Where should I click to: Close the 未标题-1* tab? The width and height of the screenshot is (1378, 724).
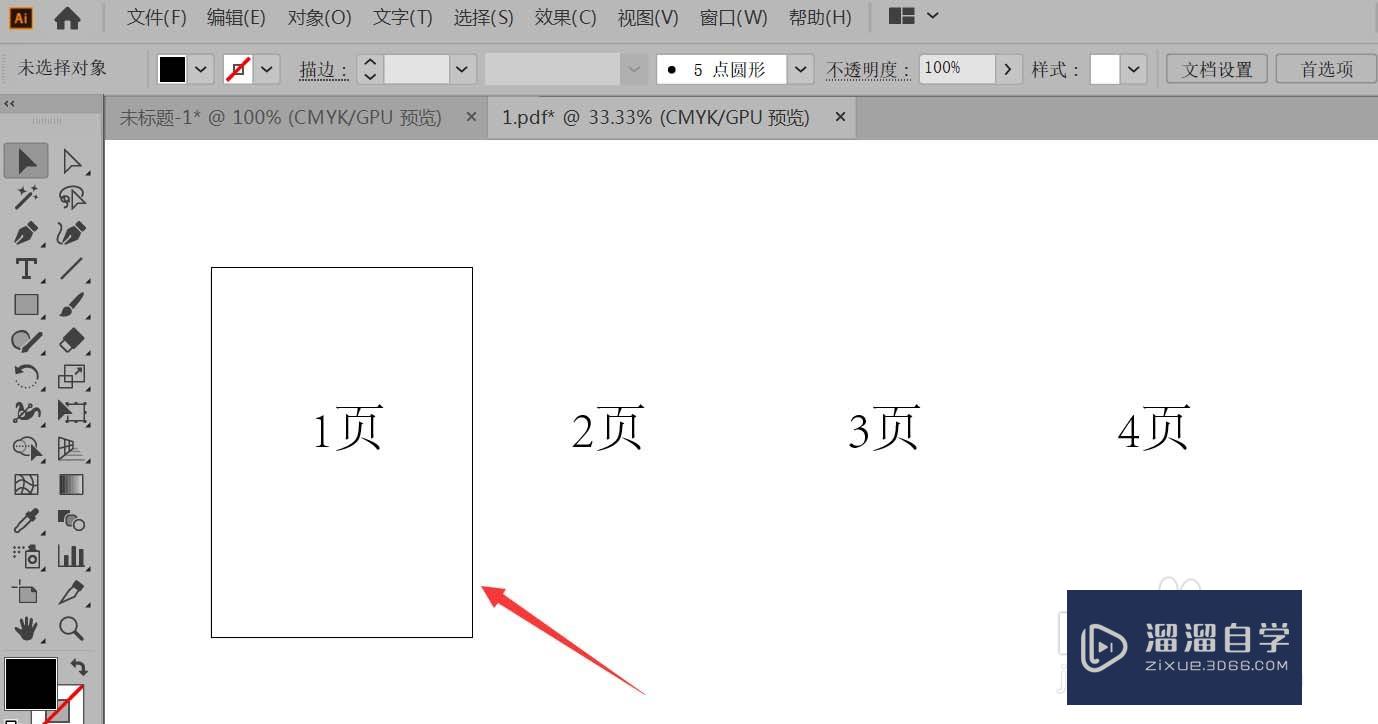pyautogui.click(x=471, y=117)
